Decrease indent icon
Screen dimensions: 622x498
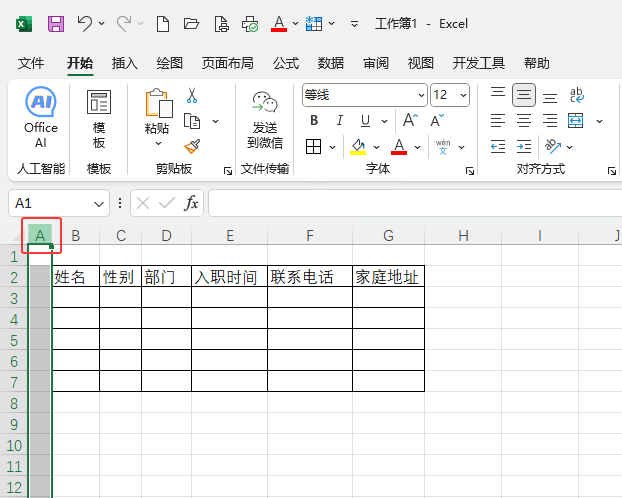tap(498, 147)
